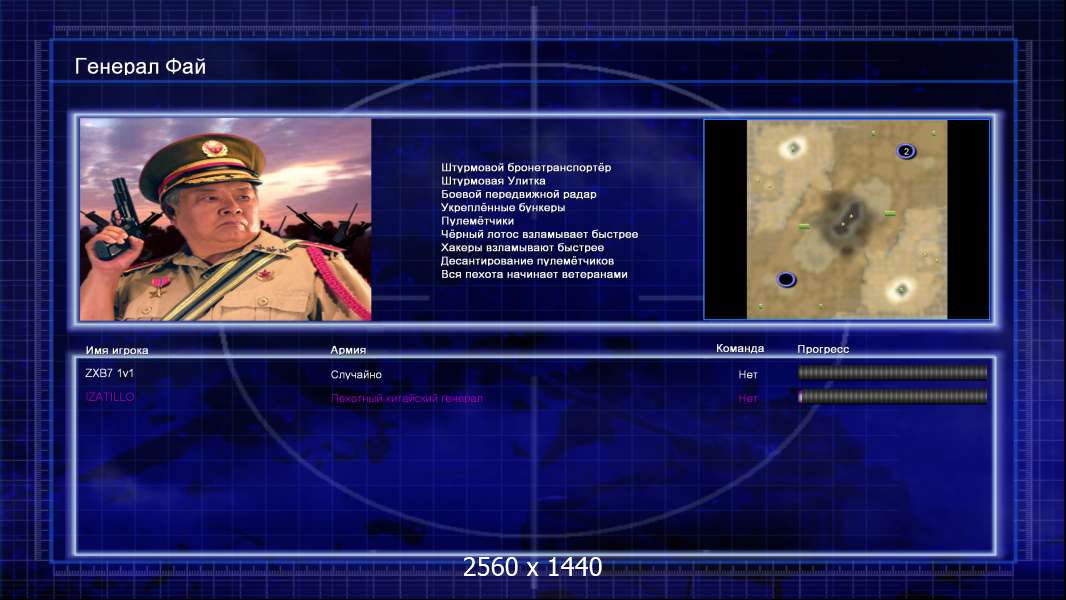Viewport: 1066px width, 600px height.
Task: Click team value 'Нет' in IZATILLO row
Action: tap(748, 398)
